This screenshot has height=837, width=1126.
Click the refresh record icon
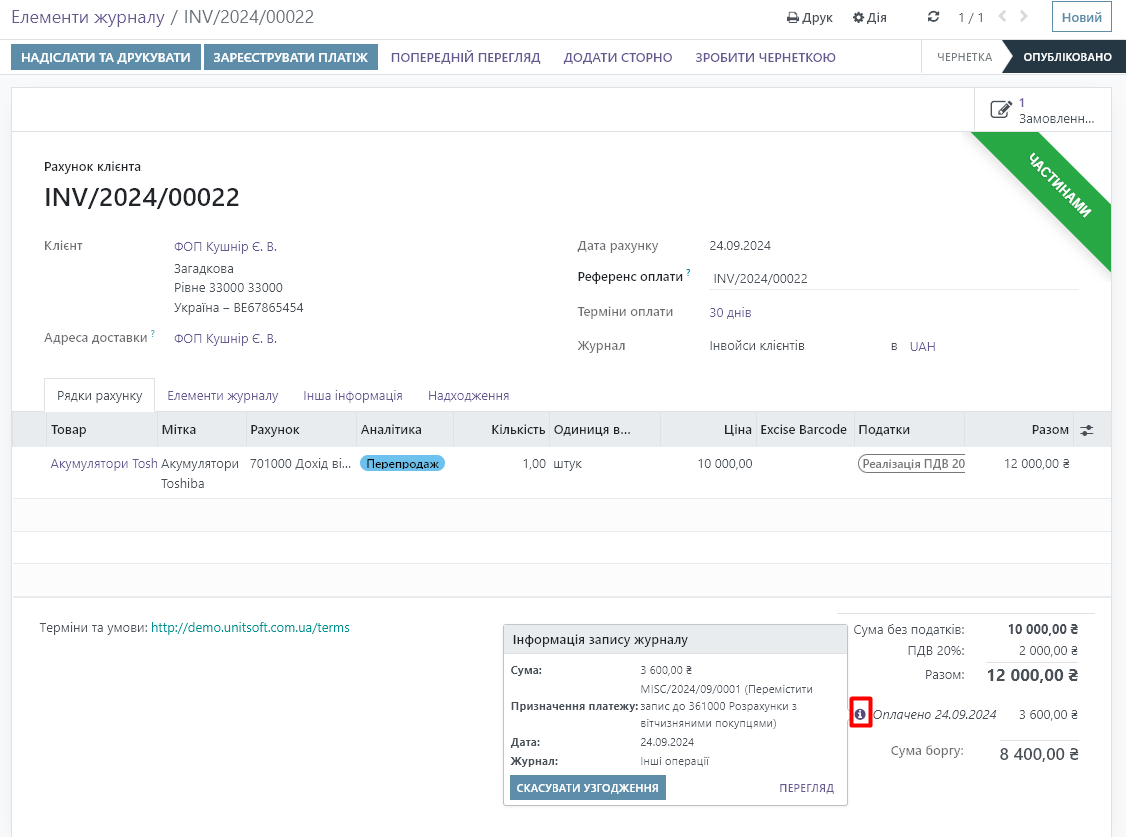(934, 17)
